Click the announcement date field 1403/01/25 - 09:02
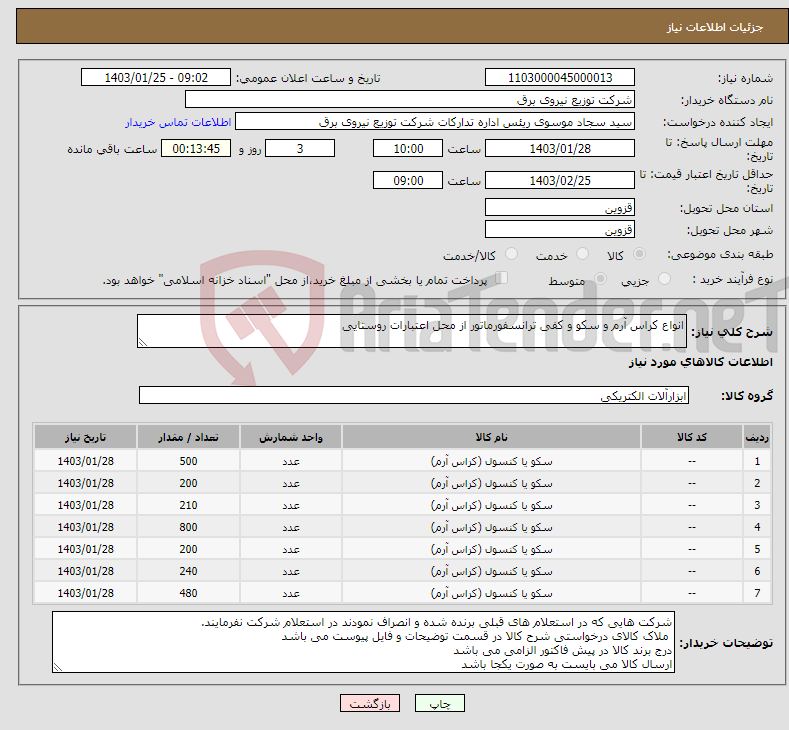The height and width of the screenshot is (730, 789). click(x=156, y=77)
